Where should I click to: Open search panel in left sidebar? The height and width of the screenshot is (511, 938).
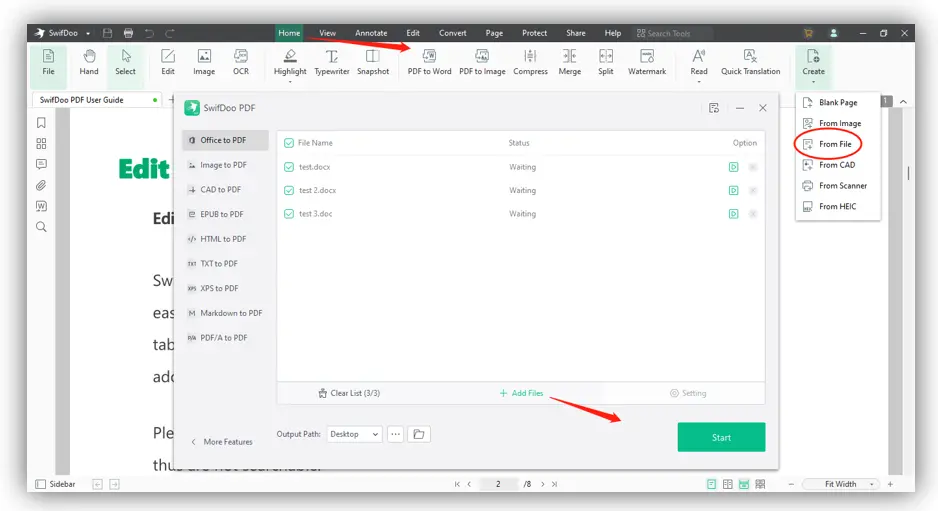[41, 227]
